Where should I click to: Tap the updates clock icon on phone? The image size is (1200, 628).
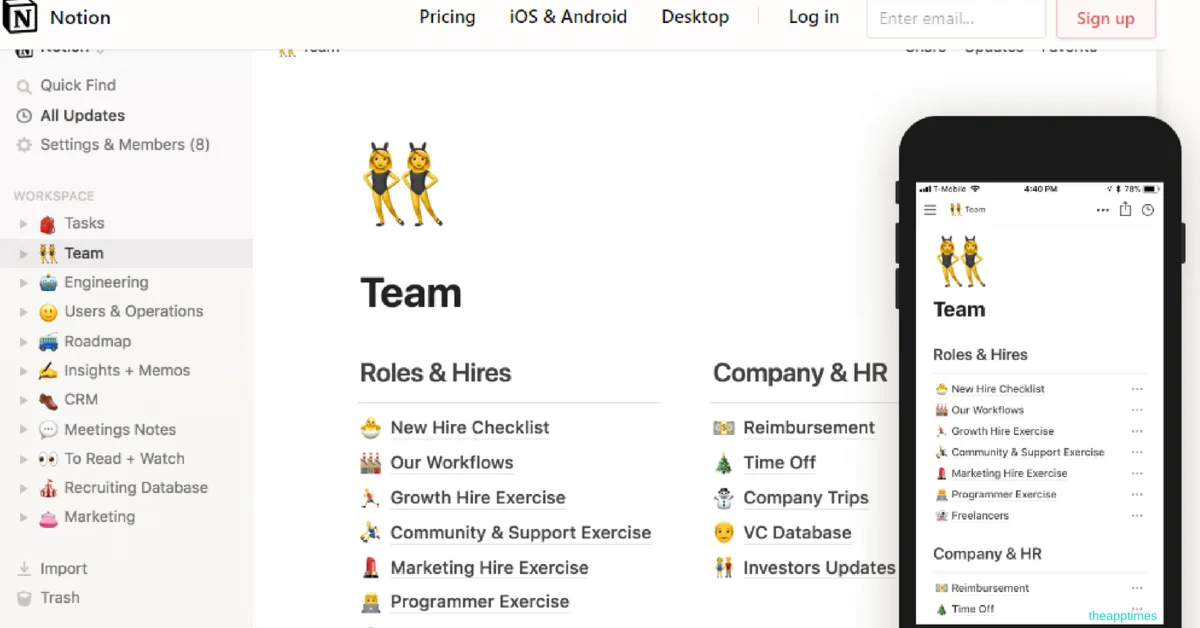[1148, 210]
